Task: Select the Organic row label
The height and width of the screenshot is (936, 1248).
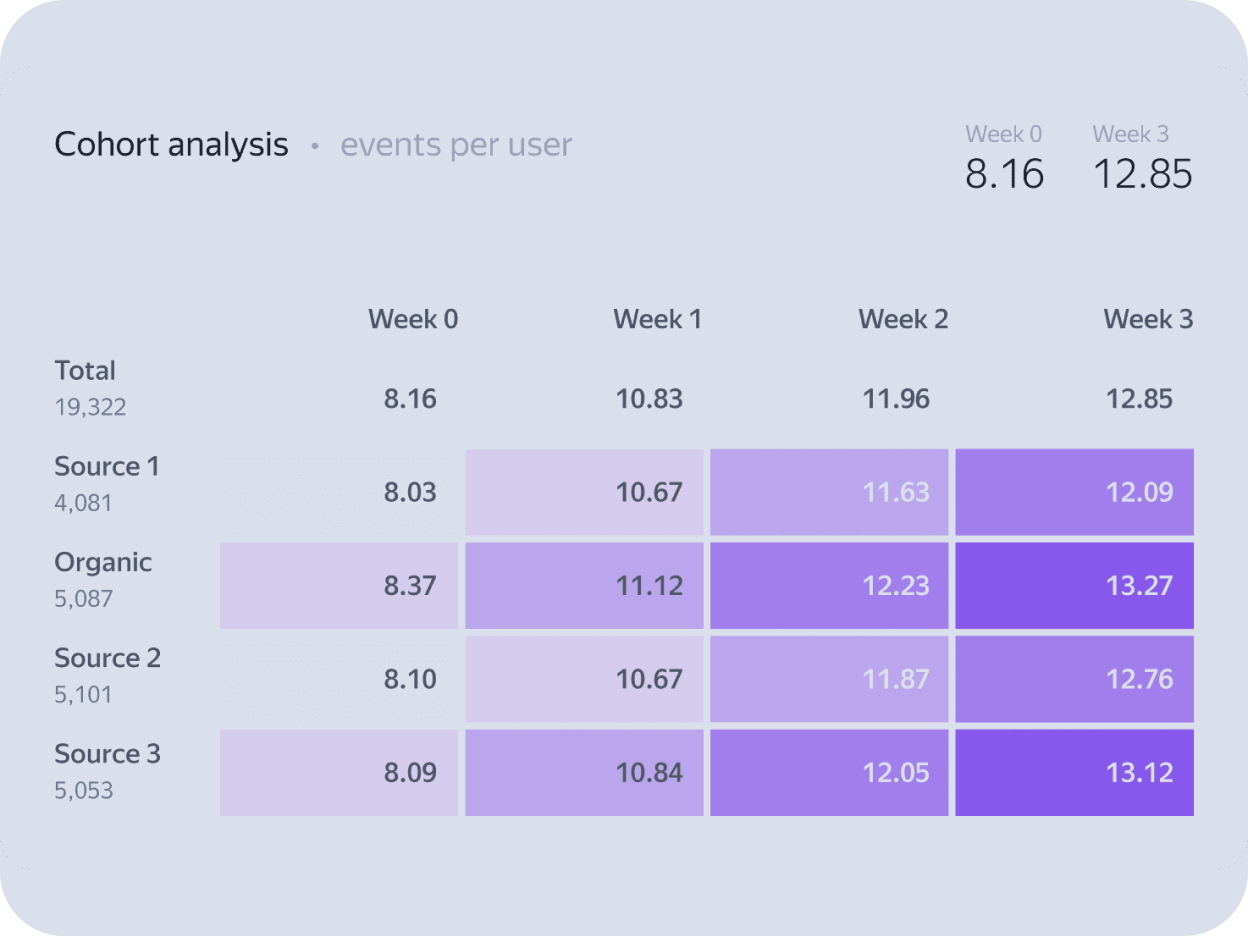Action: [x=103, y=562]
